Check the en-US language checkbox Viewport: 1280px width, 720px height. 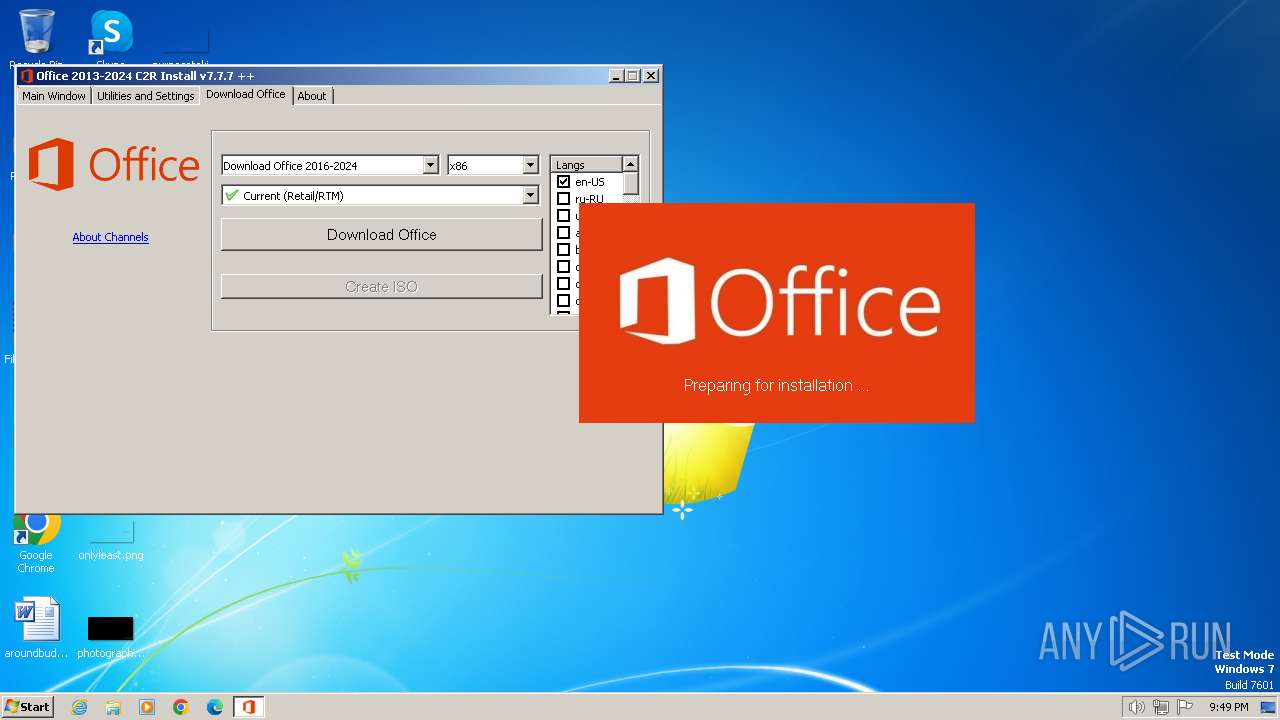(563, 182)
